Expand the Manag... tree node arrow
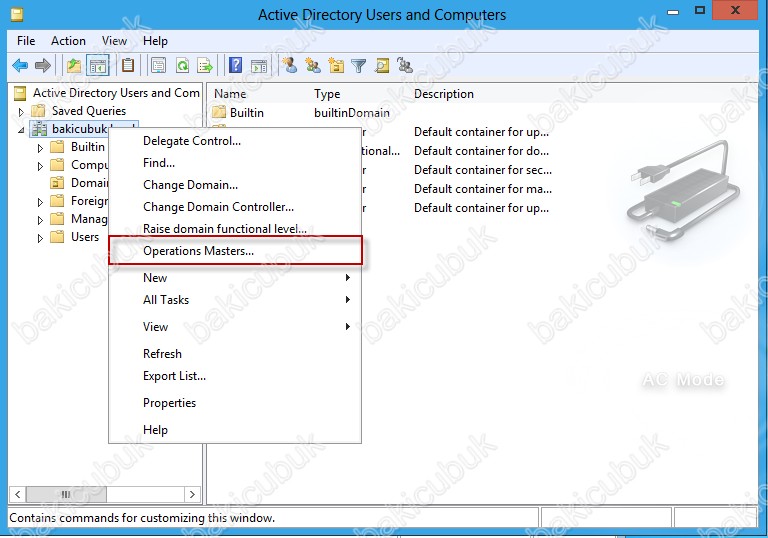Image resolution: width=768 pixels, height=538 pixels. click(40, 220)
